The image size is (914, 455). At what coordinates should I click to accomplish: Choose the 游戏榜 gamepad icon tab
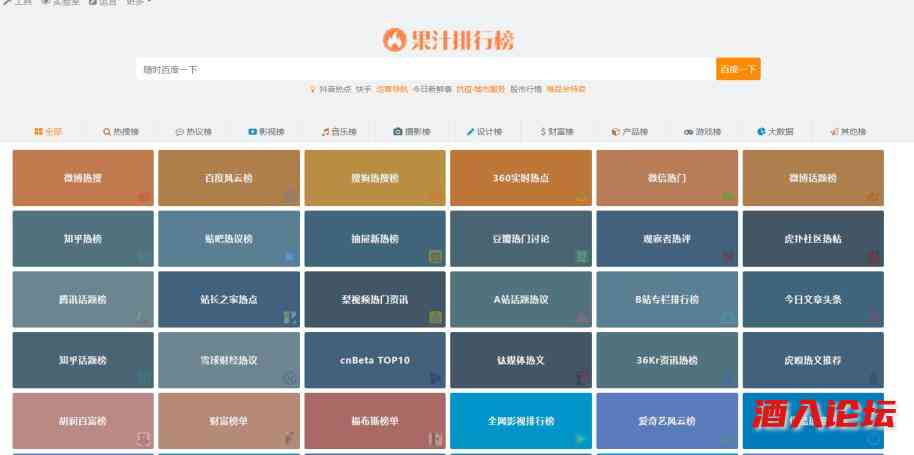click(700, 131)
